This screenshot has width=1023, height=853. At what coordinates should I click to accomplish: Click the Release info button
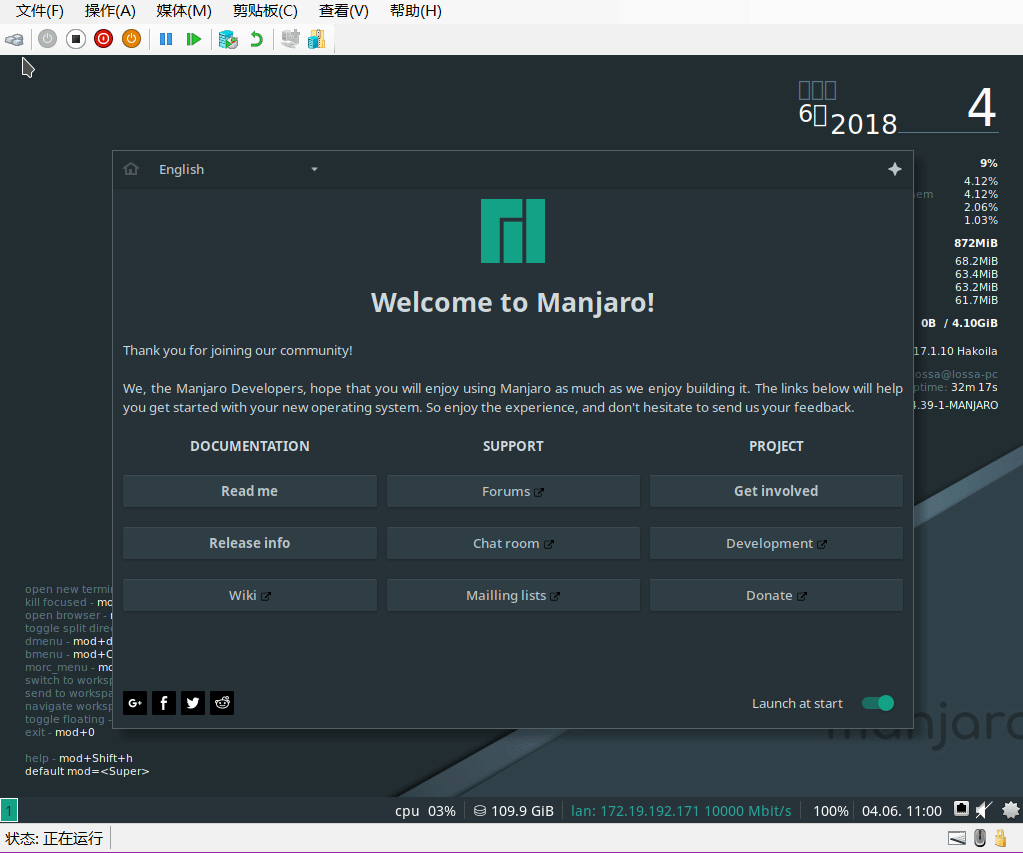tap(250, 543)
